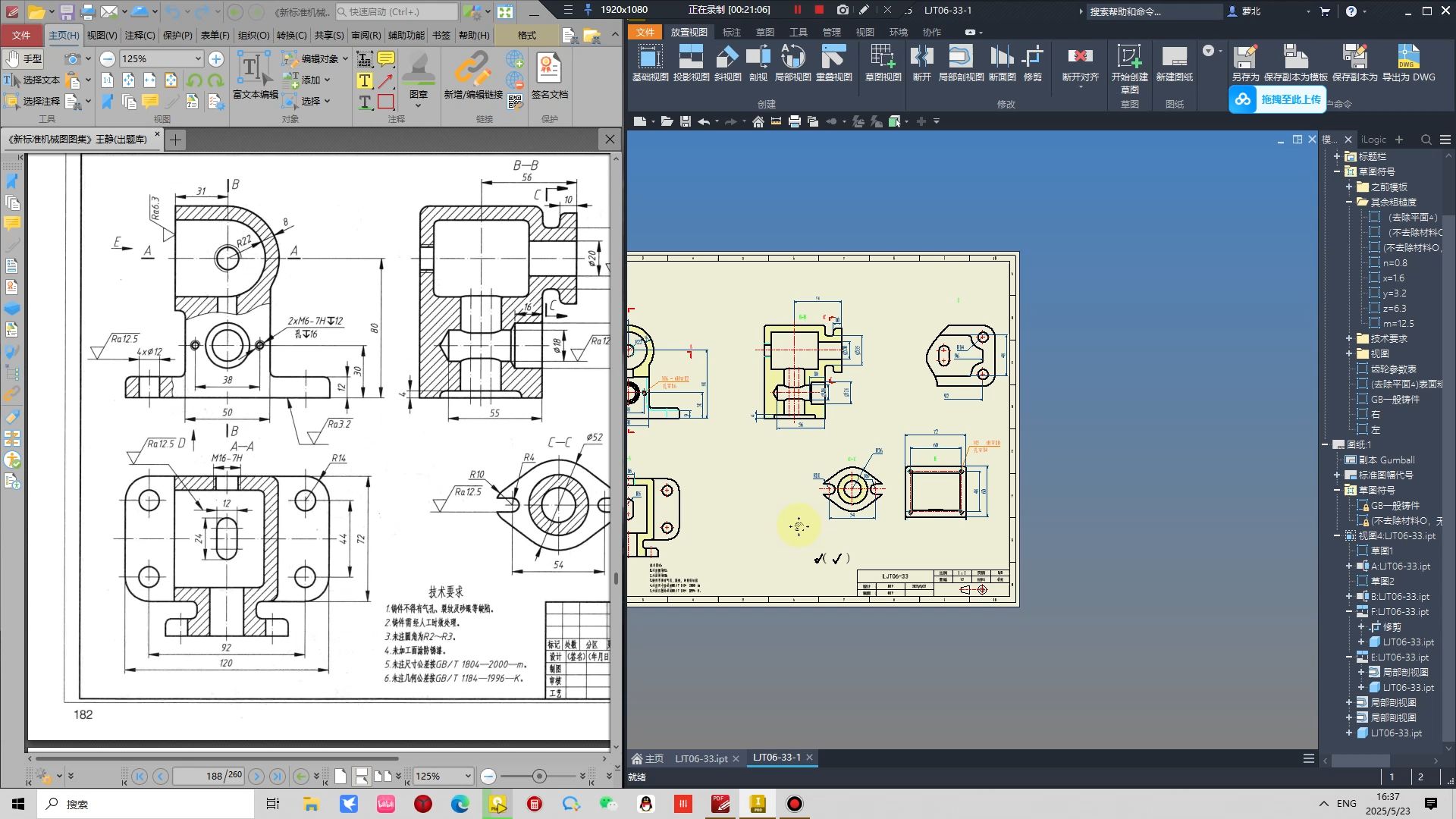Switch to LJT06-33.ipt document tab
1456x819 pixels.
701,758
